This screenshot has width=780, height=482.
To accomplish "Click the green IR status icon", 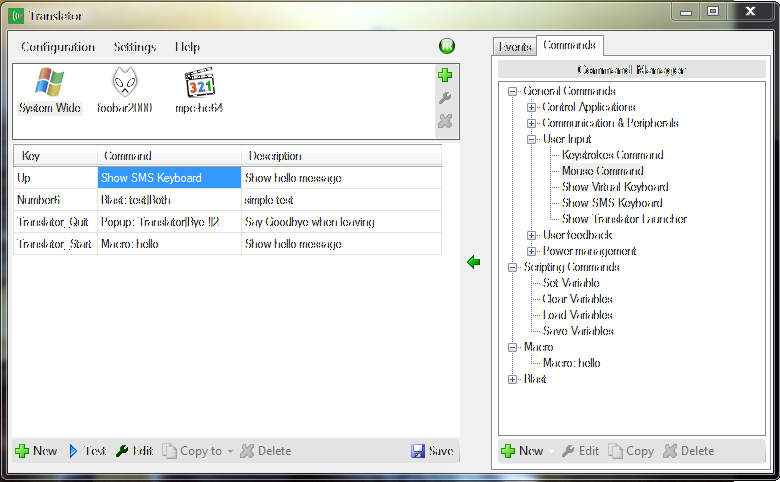I will [x=447, y=46].
